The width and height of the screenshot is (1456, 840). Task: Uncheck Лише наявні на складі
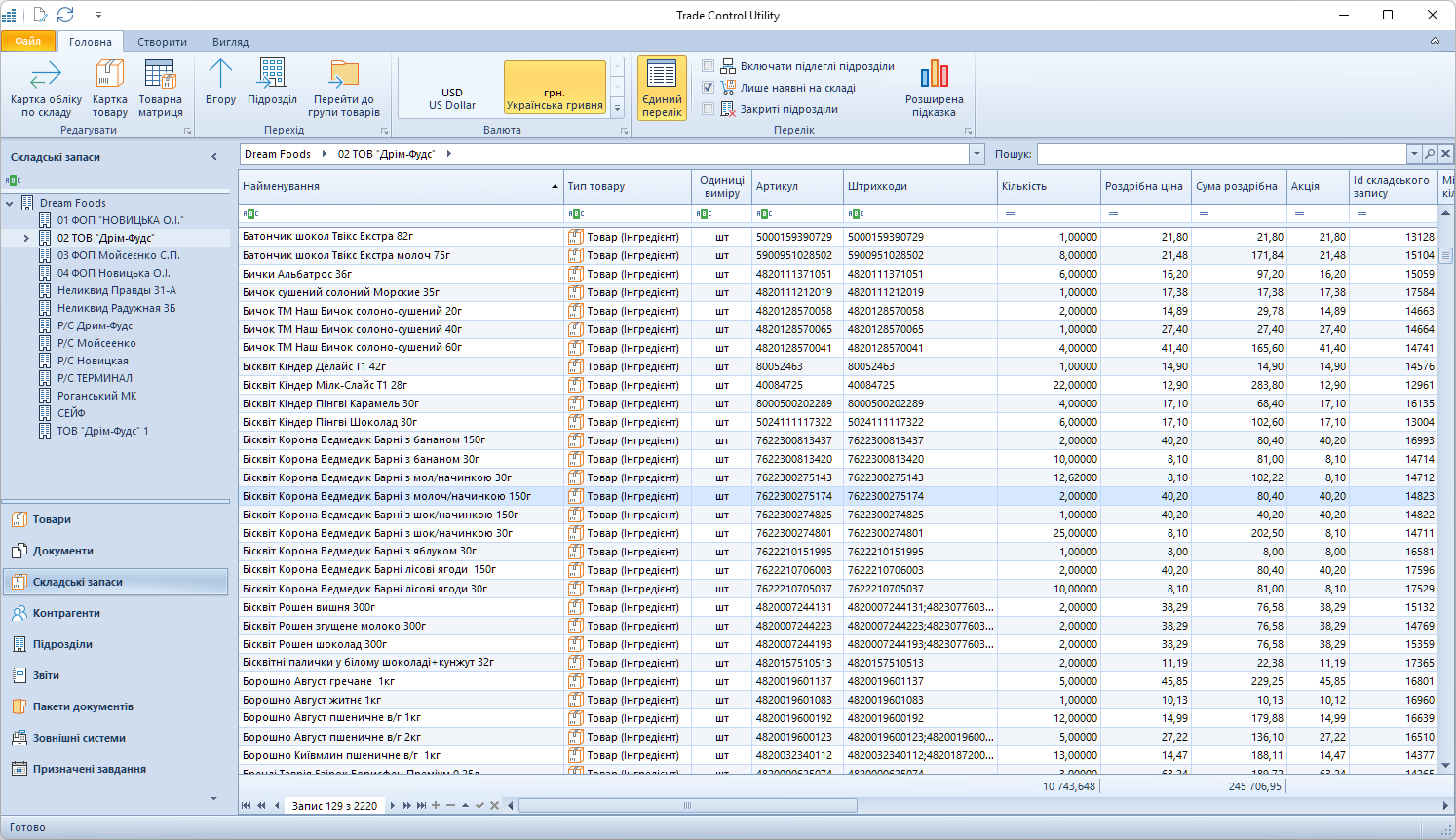709,88
